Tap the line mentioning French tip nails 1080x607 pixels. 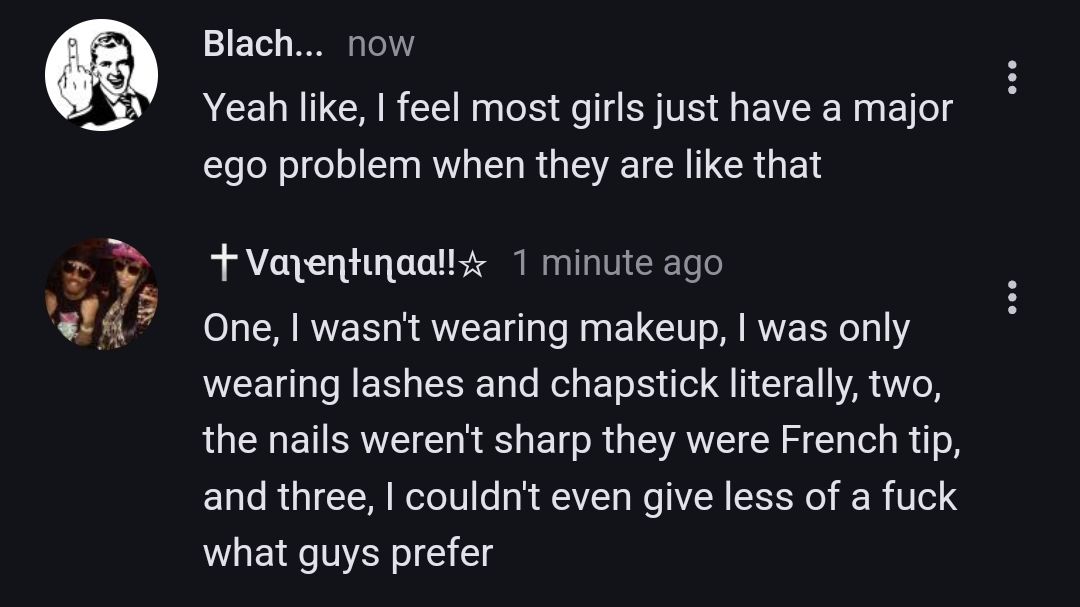coord(581,441)
